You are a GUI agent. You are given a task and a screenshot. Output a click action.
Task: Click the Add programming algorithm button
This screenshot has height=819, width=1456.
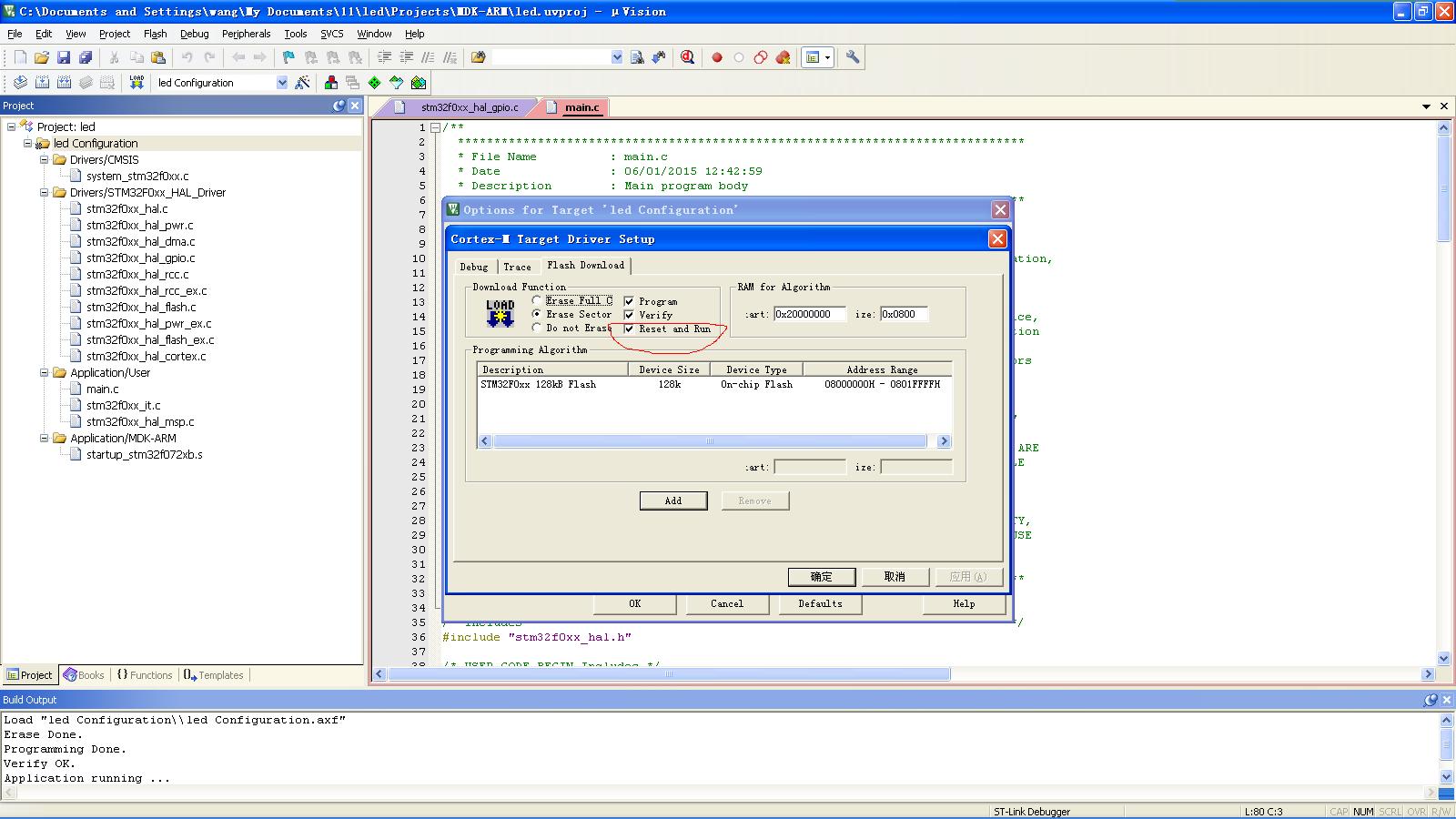(x=673, y=500)
